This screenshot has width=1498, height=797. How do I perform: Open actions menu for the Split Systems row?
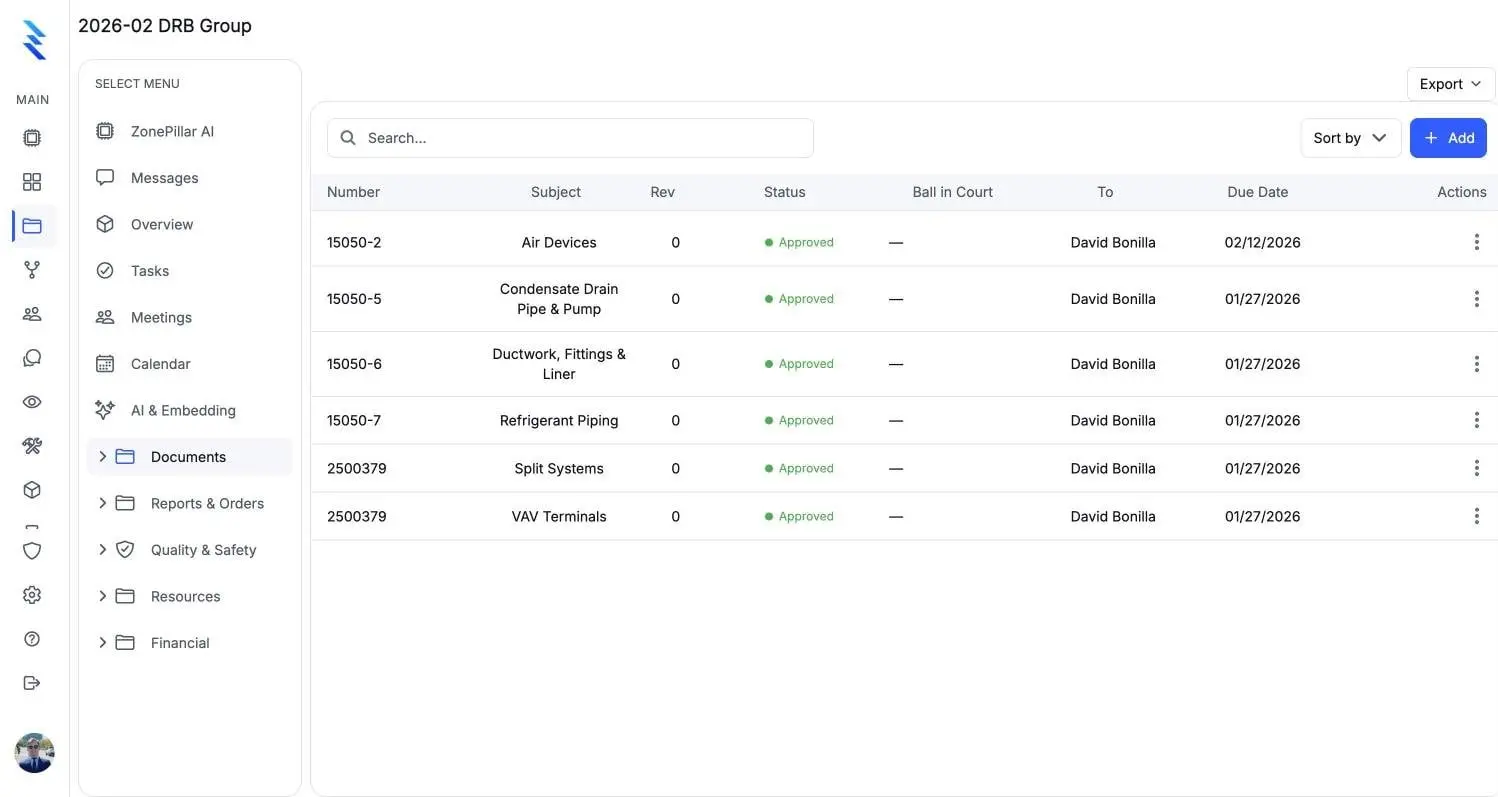[1476, 468]
